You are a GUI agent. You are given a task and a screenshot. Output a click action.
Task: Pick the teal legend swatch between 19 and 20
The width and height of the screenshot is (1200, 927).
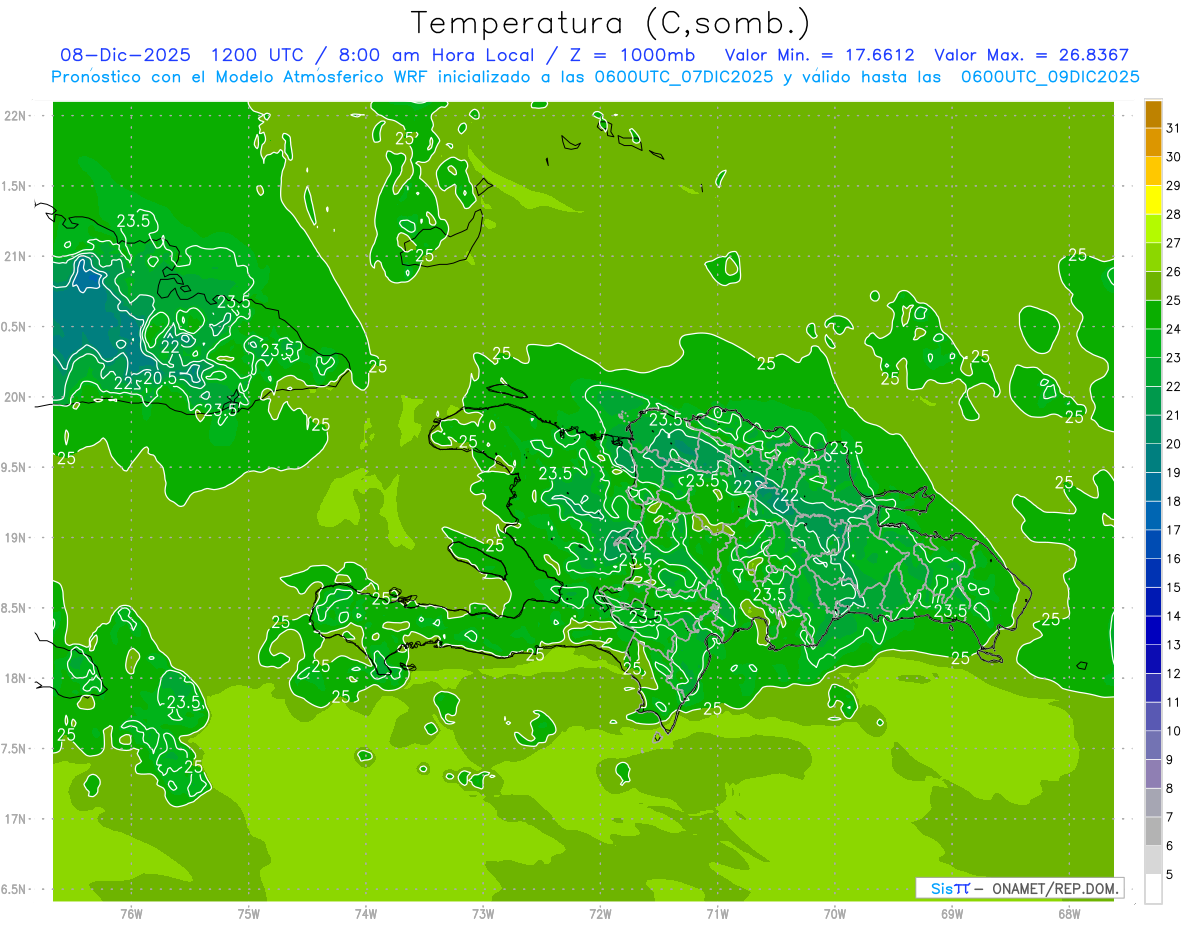pos(1153,459)
